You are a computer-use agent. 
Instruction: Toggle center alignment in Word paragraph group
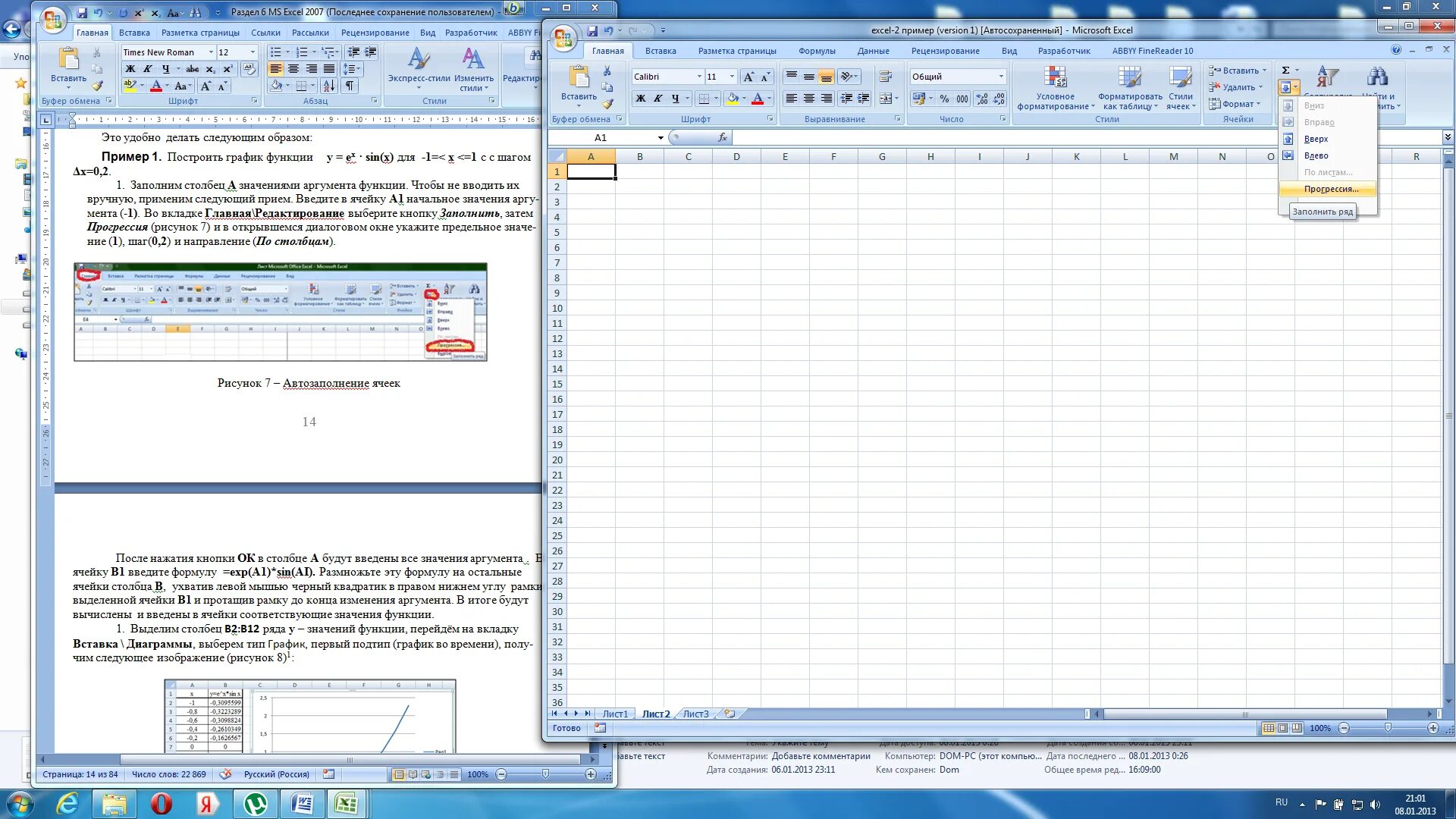(x=293, y=69)
